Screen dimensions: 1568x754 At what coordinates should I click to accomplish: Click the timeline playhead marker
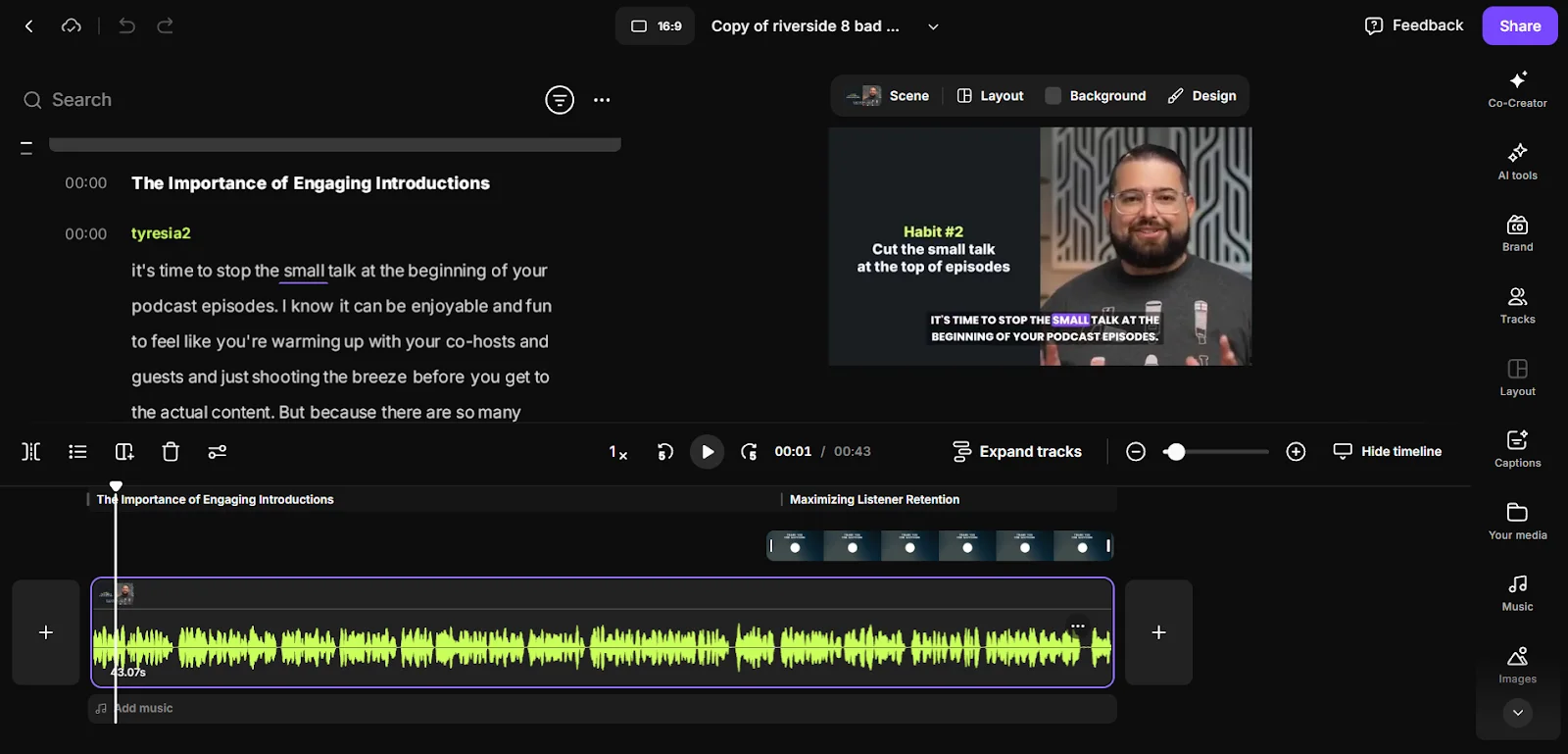116,486
